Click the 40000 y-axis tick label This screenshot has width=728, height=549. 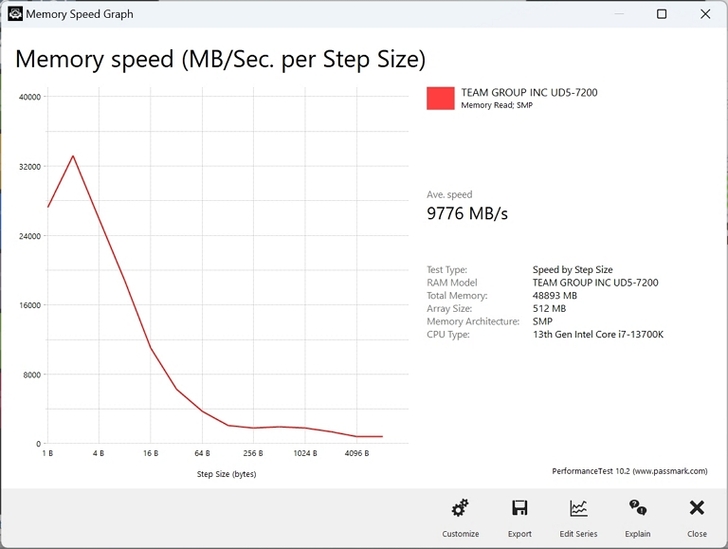pyautogui.click(x=30, y=97)
